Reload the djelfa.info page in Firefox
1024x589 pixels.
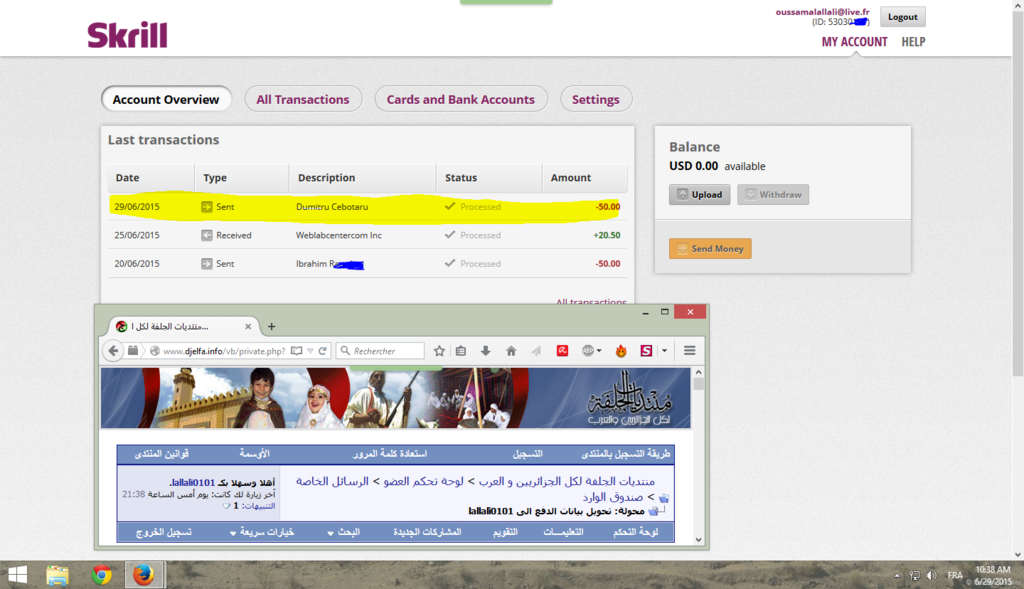pos(323,351)
